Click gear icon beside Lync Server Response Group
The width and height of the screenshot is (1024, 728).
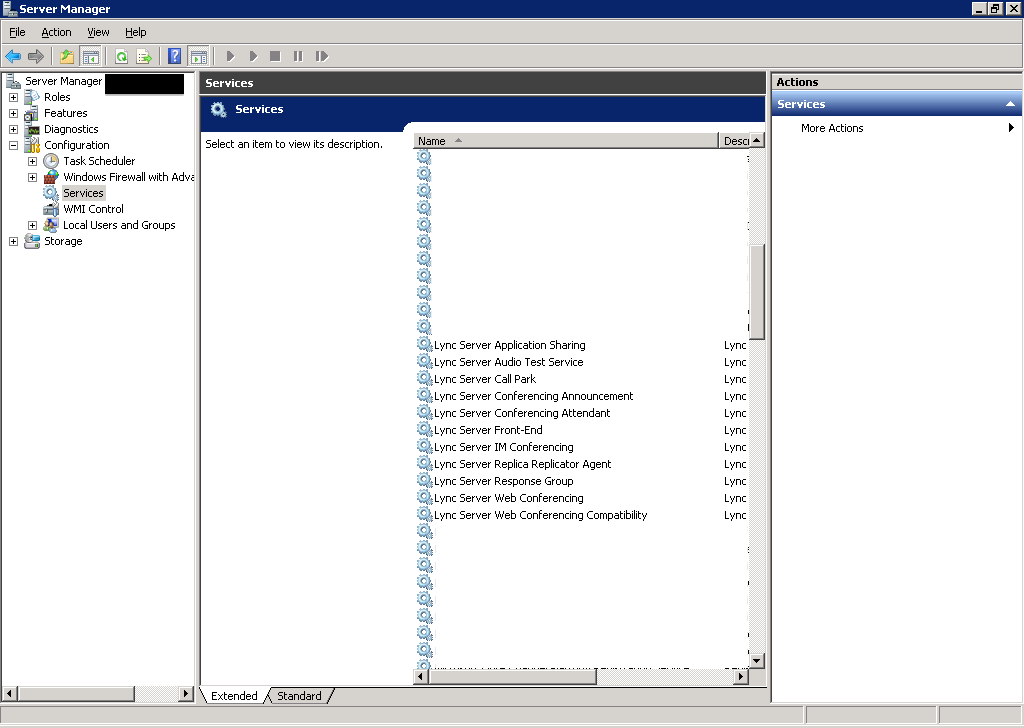pyautogui.click(x=425, y=481)
